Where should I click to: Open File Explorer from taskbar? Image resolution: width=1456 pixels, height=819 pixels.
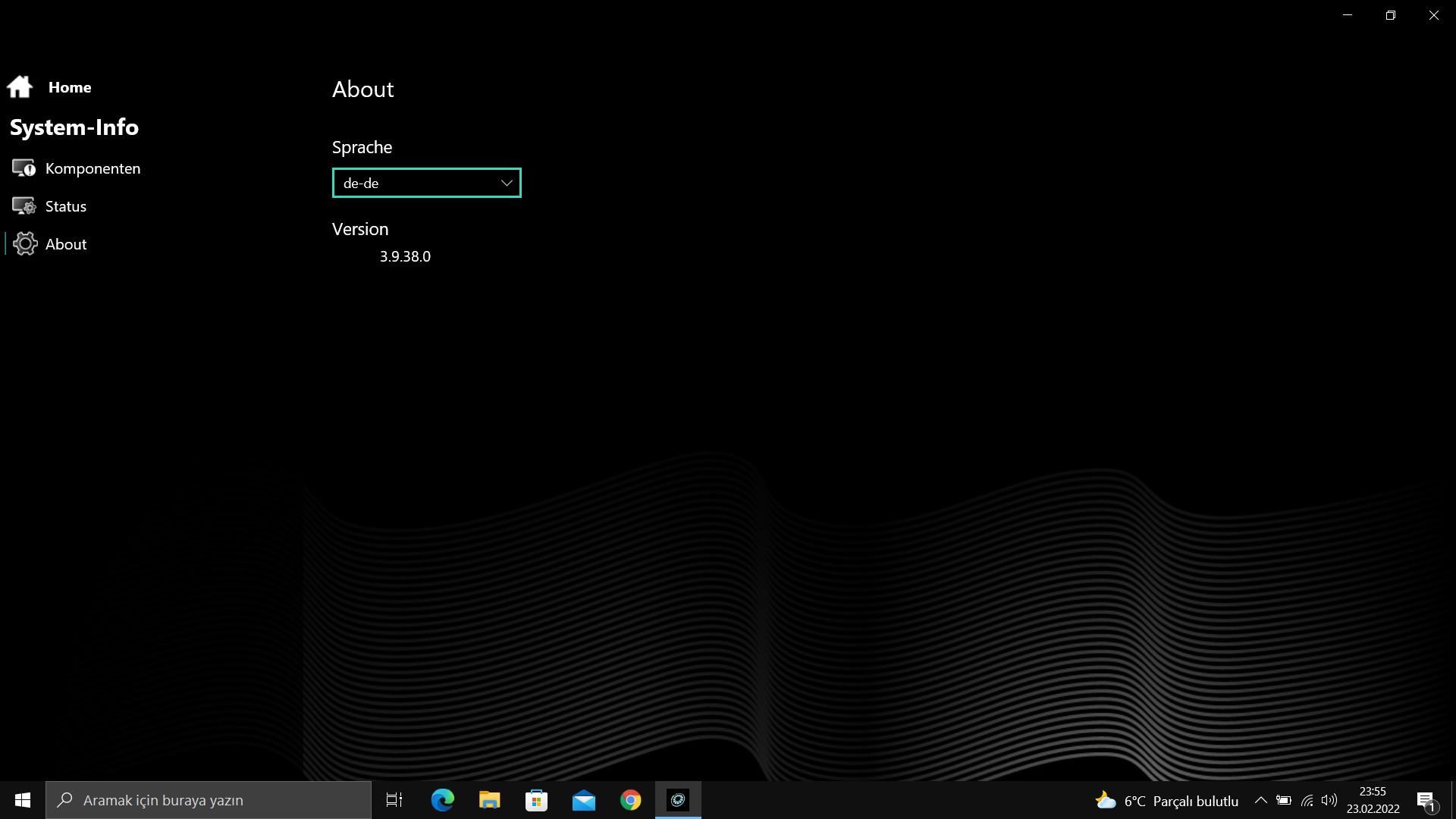[x=490, y=800]
